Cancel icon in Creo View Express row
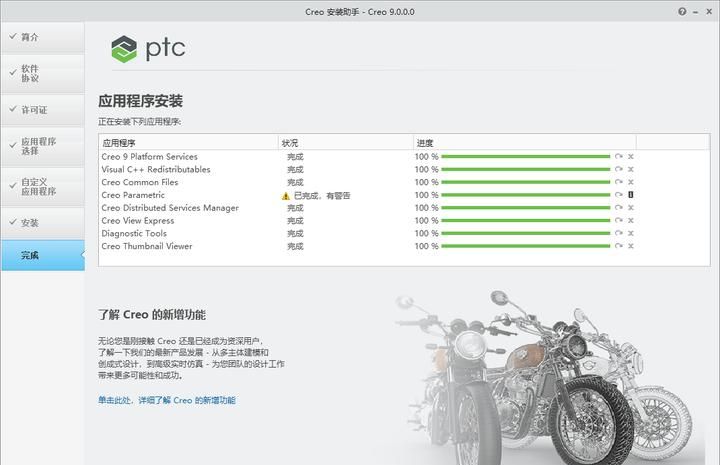Viewport: 720px width, 465px height. click(631, 220)
